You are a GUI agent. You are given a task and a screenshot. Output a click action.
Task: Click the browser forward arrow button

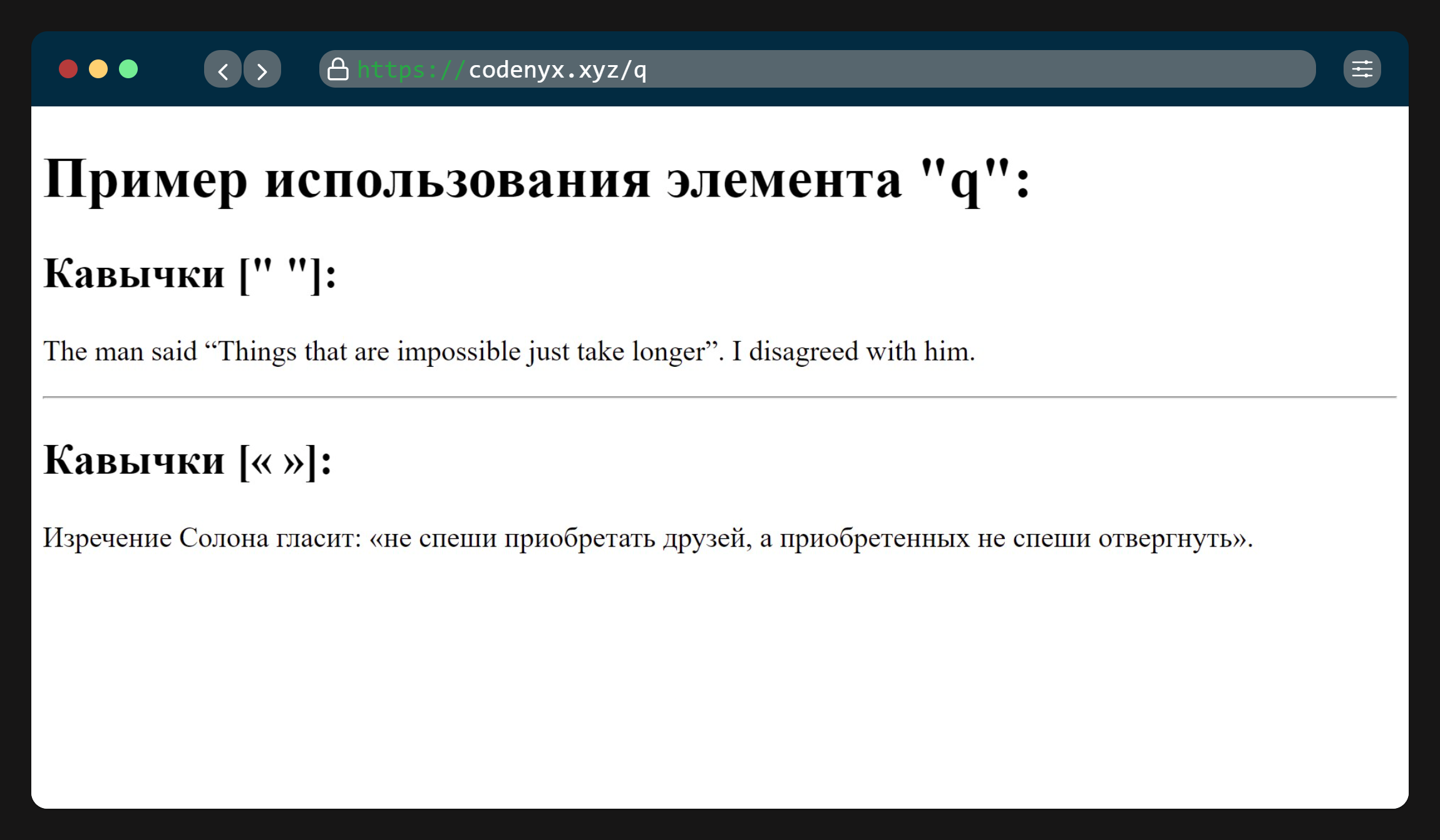262,69
